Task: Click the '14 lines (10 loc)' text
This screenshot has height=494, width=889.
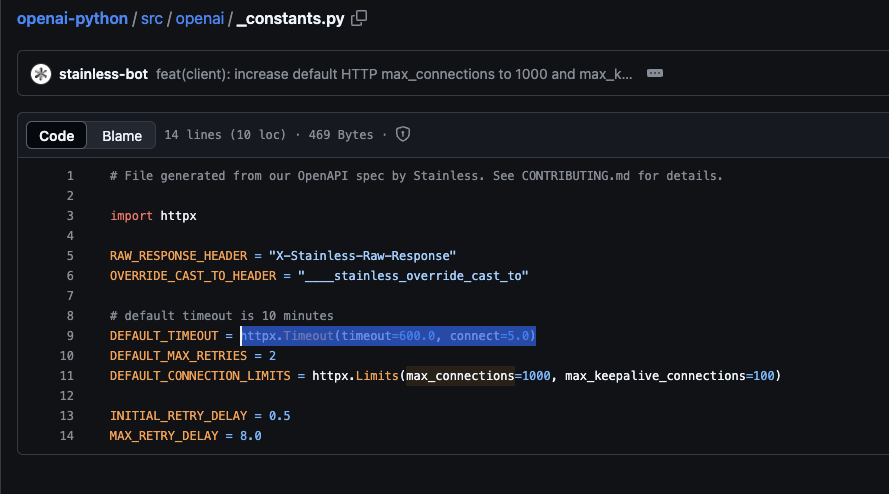Action: [225, 135]
